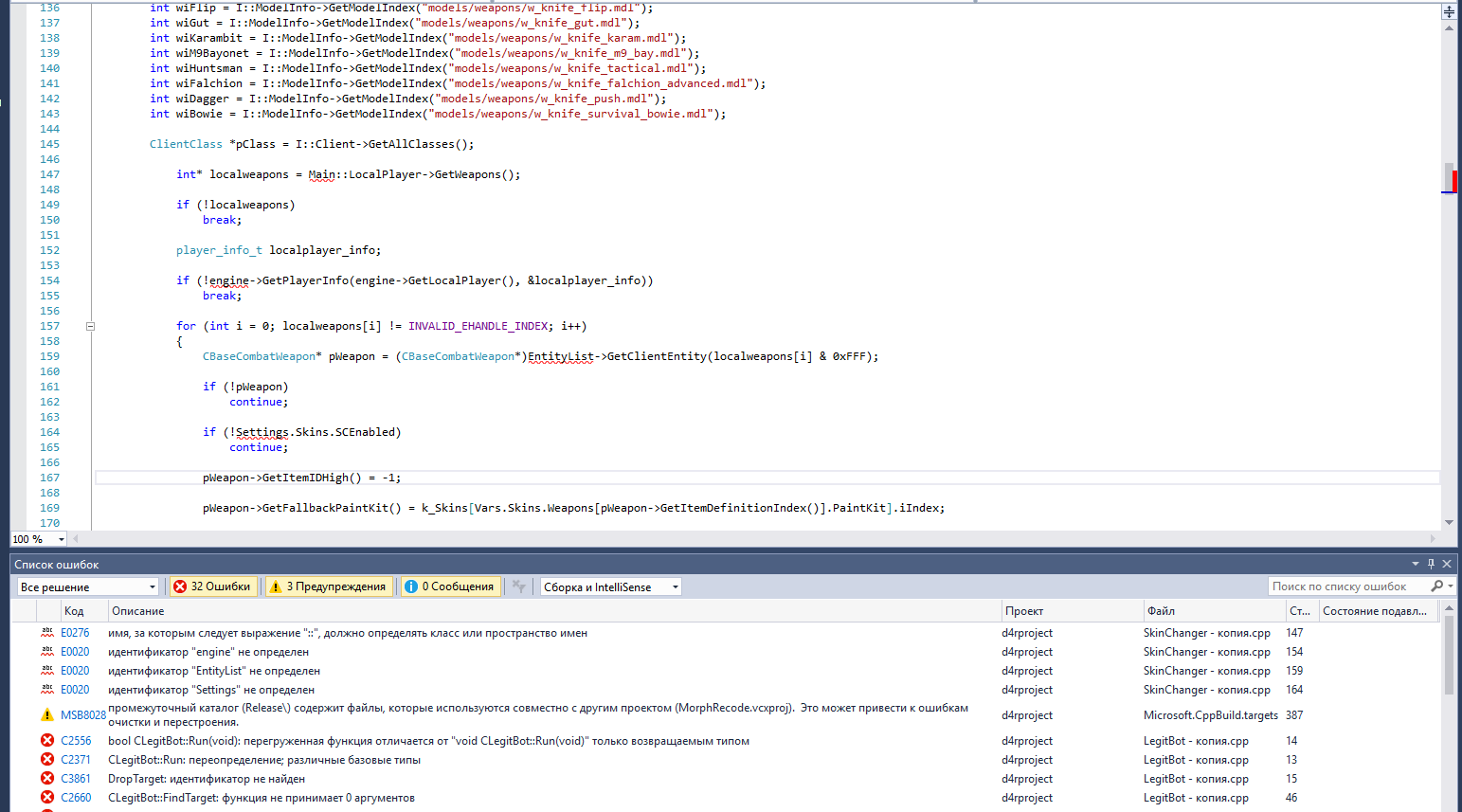
Task: Sort by the Файл column header
Action: click(x=1161, y=611)
